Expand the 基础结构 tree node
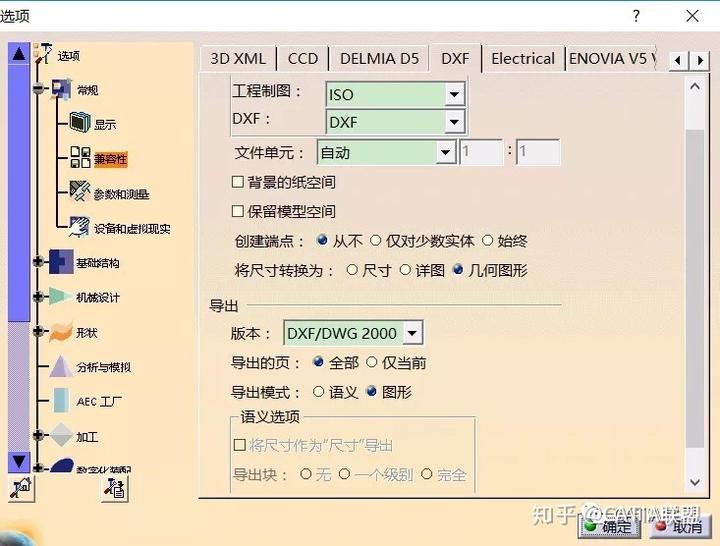Image resolution: width=720 pixels, height=546 pixels. [x=39, y=262]
